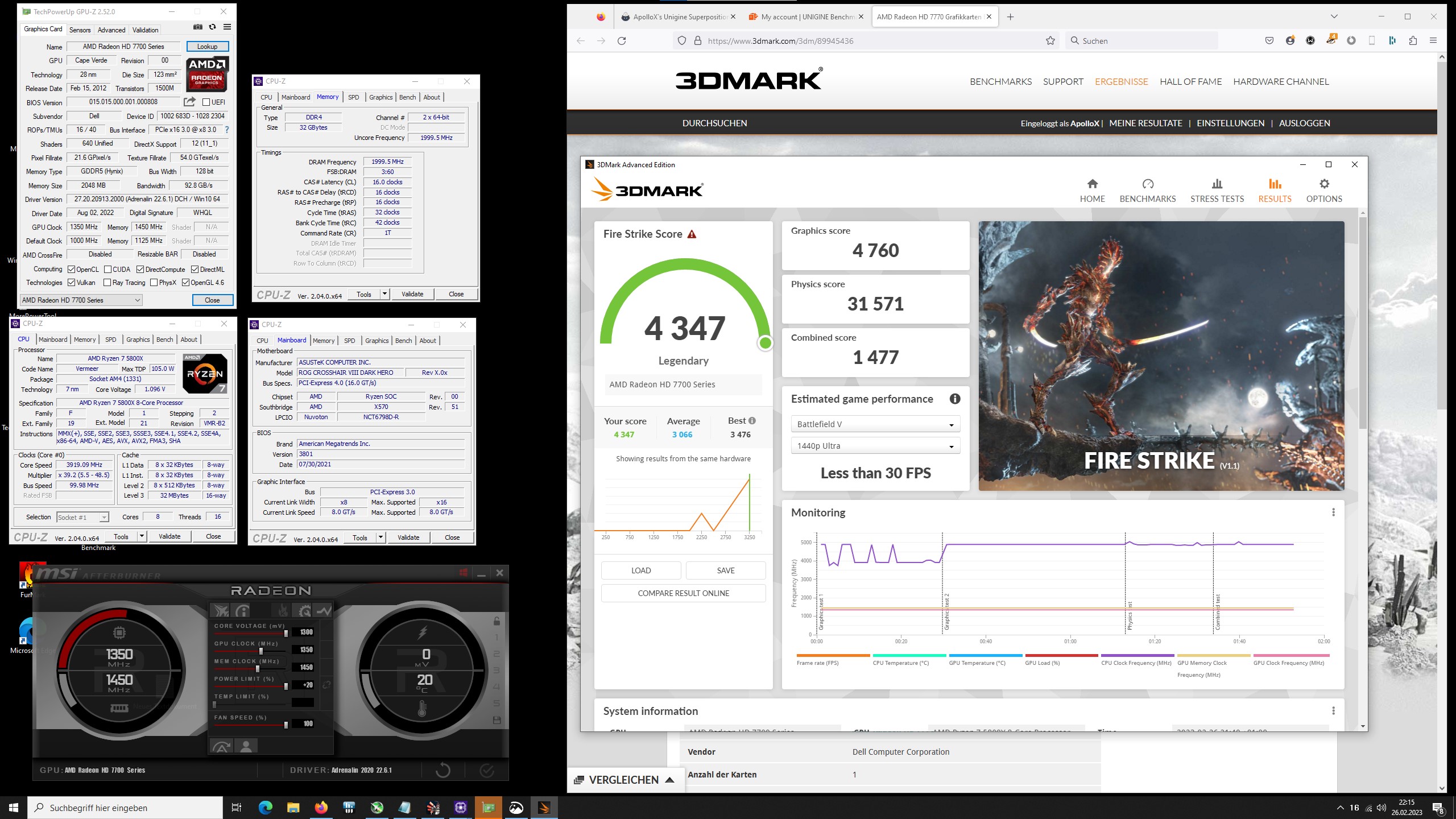
Task: Click the Lookup button in GPU-Z
Action: (x=207, y=47)
